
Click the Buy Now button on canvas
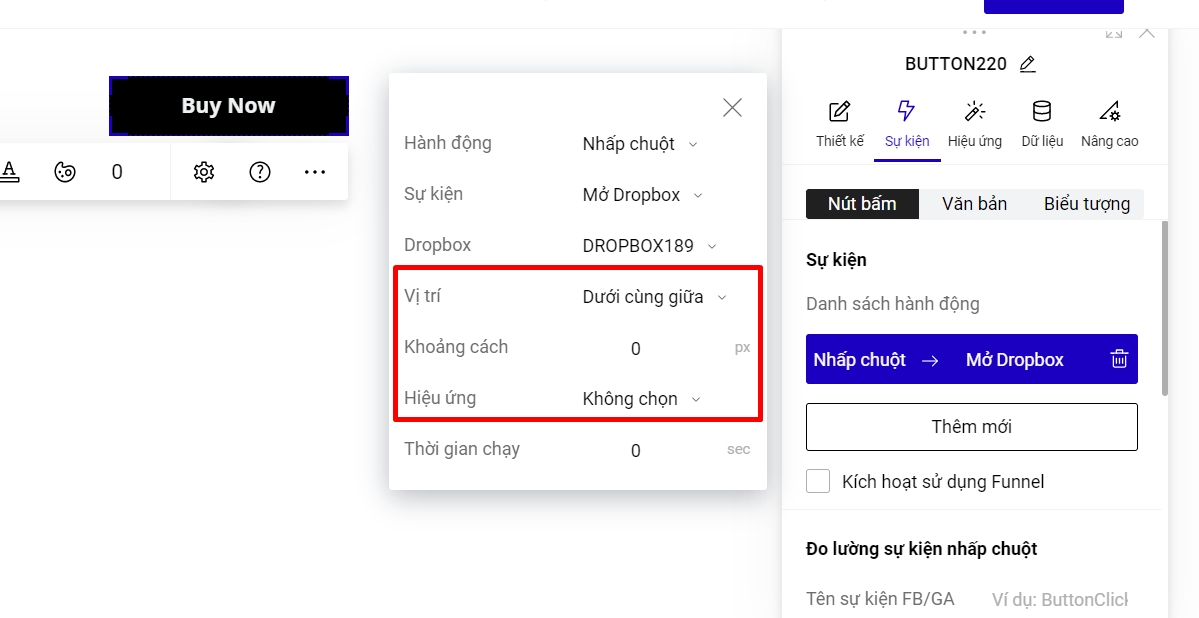[228, 106]
